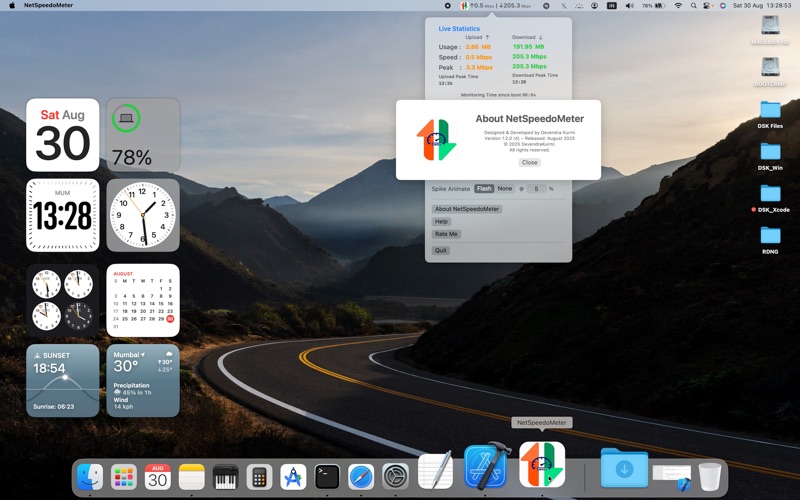Image resolution: width=800 pixels, height=500 pixels.
Task: Open System Settings from the Dock
Action: (395, 477)
